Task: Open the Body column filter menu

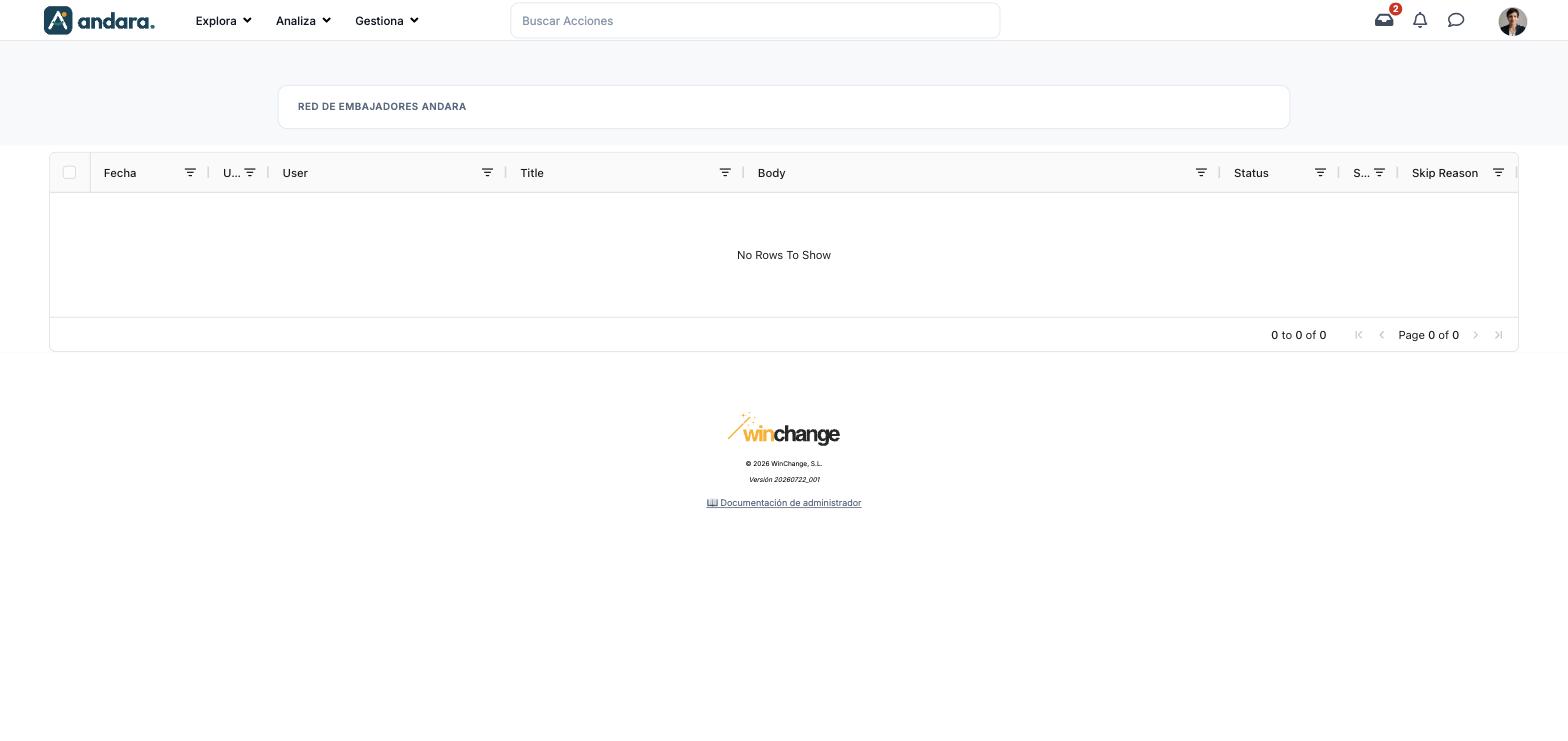Action: tap(1201, 173)
